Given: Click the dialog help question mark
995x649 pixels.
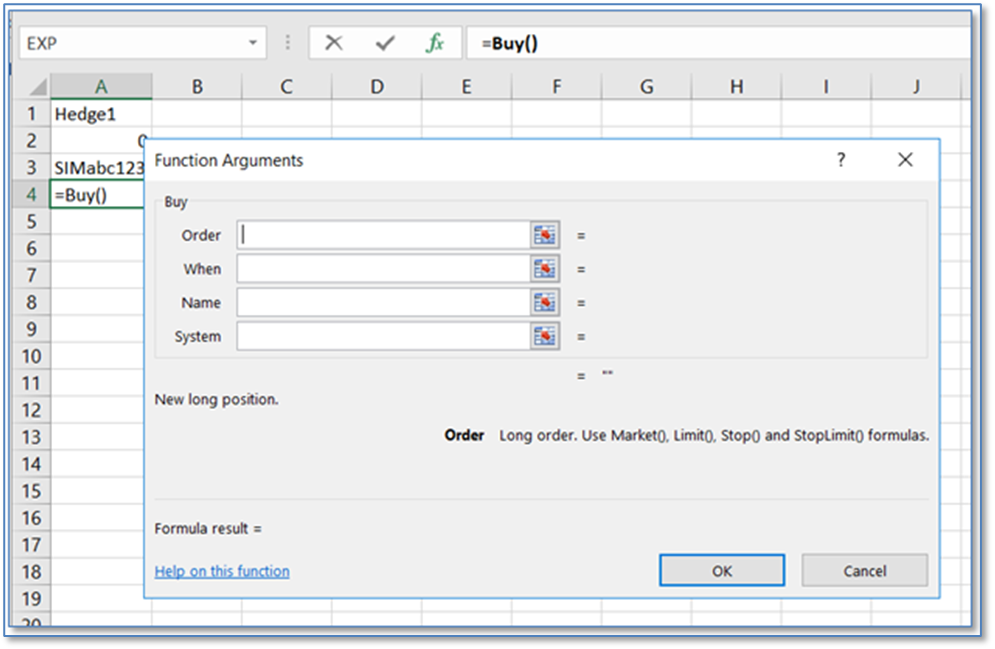Looking at the screenshot, I should coord(841,160).
